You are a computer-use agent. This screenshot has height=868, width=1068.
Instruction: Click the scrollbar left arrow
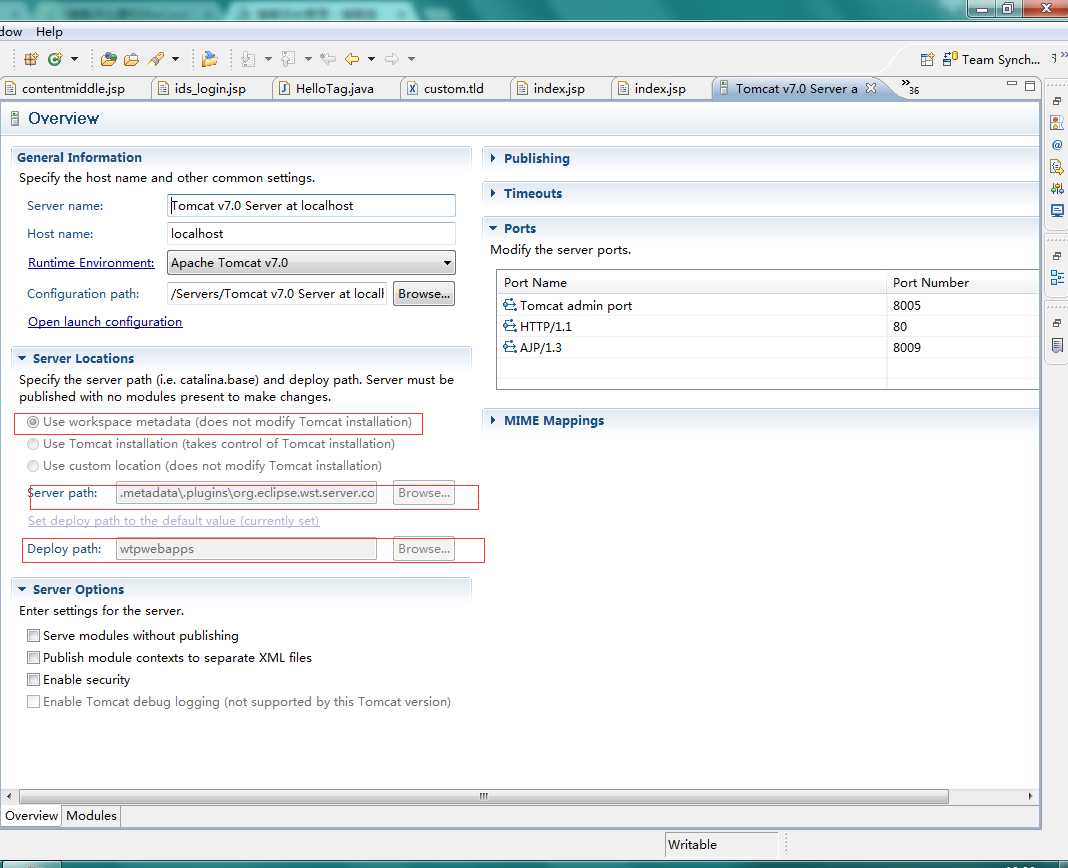tap(8, 796)
